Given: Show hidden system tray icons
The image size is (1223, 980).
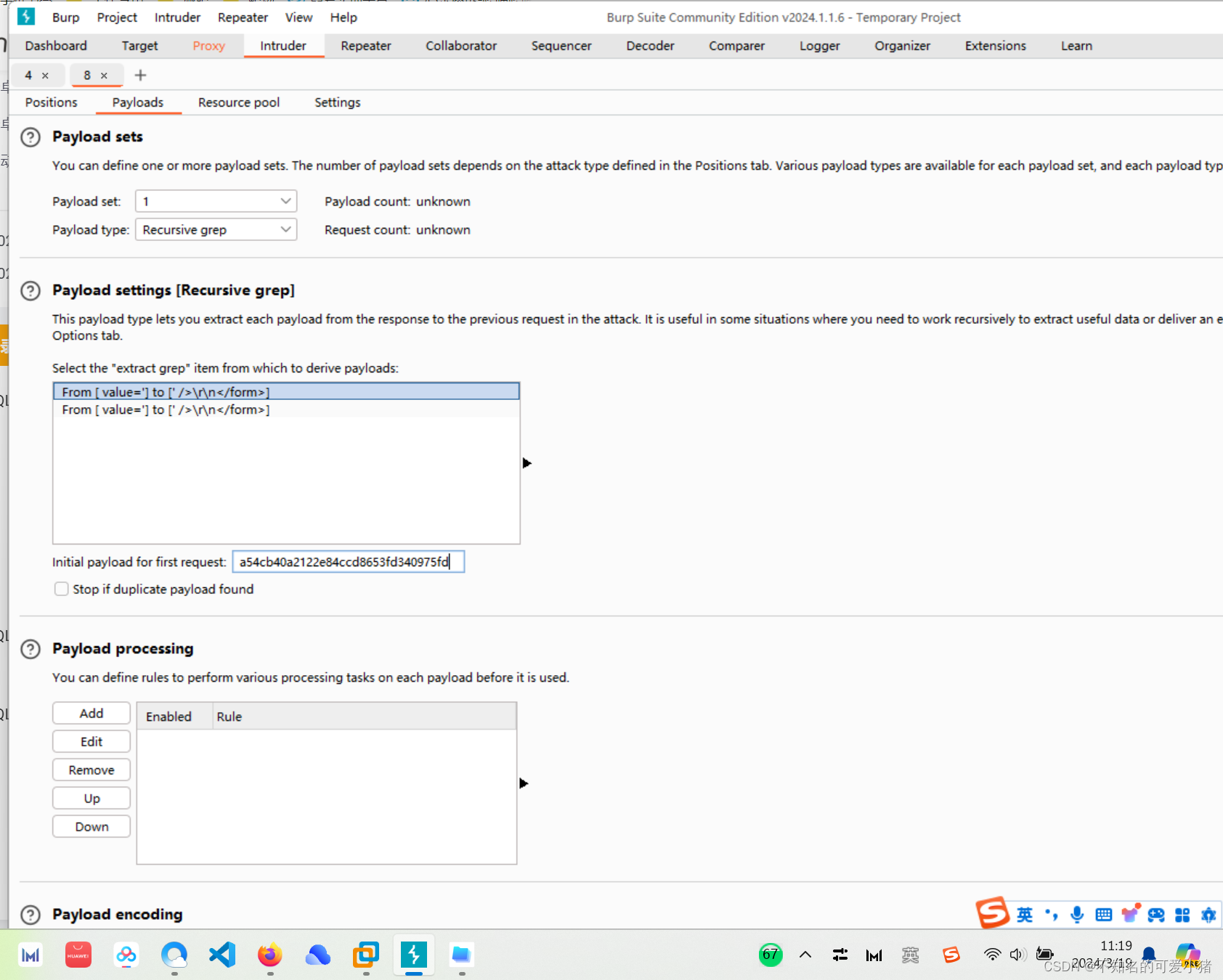Looking at the screenshot, I should pyautogui.click(x=805, y=955).
